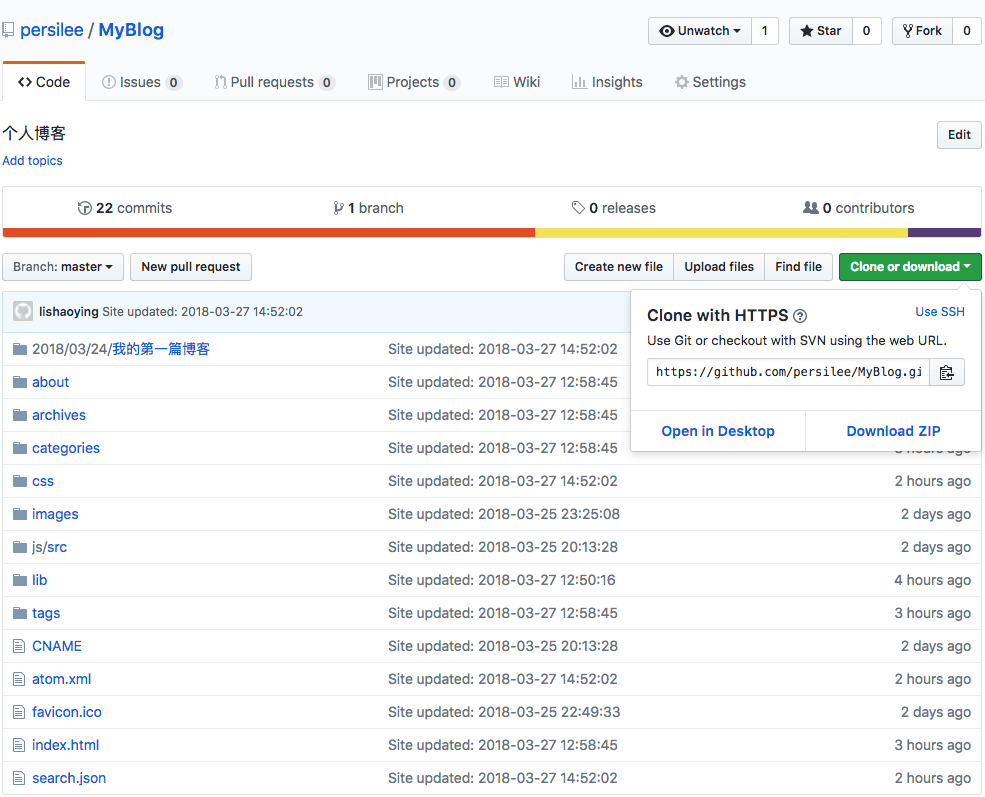985x797 pixels.
Task: Open the Settings tab
Action: point(710,82)
